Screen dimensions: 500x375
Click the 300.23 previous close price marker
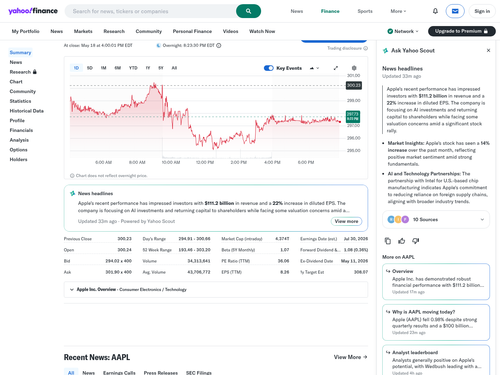(x=354, y=85)
